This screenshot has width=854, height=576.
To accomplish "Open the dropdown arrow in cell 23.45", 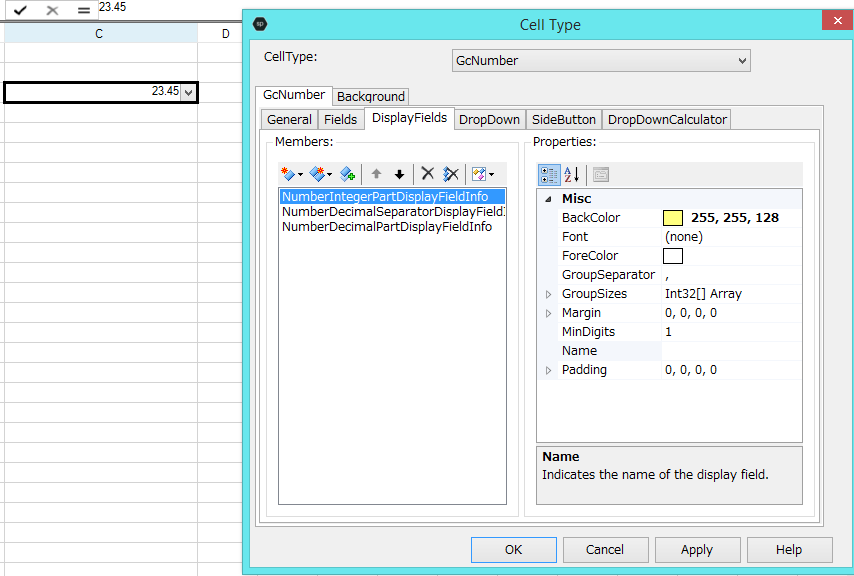I will (x=189, y=92).
